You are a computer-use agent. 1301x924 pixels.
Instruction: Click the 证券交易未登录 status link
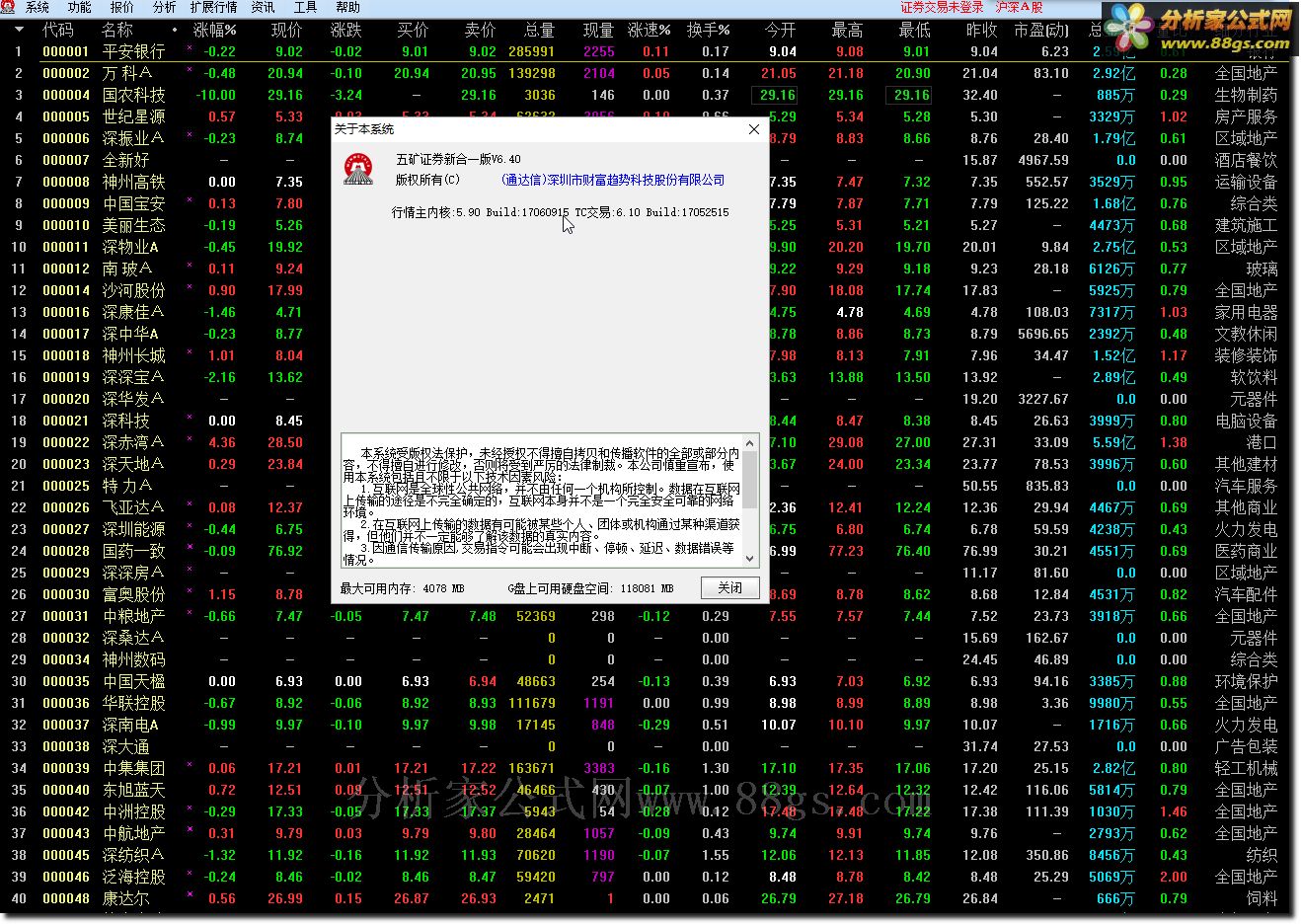pos(942,7)
